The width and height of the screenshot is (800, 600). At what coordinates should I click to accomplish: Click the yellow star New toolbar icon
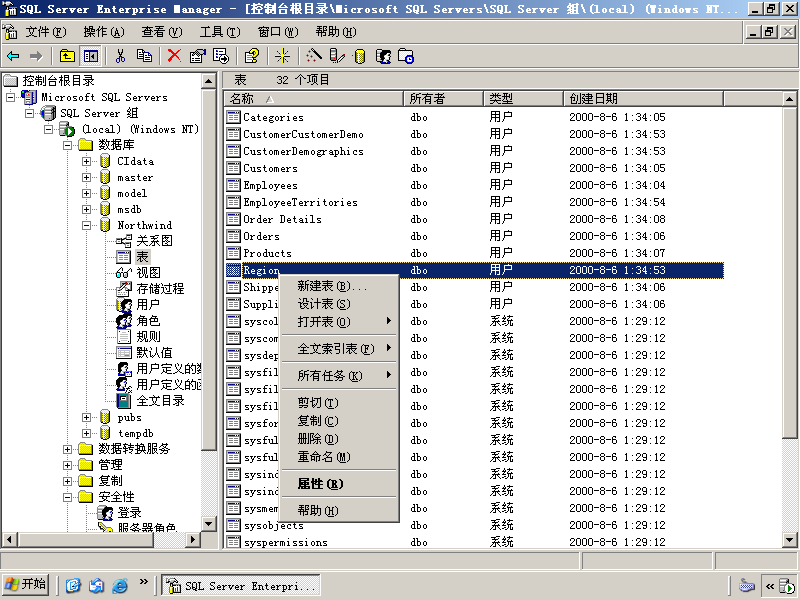pyautogui.click(x=282, y=56)
